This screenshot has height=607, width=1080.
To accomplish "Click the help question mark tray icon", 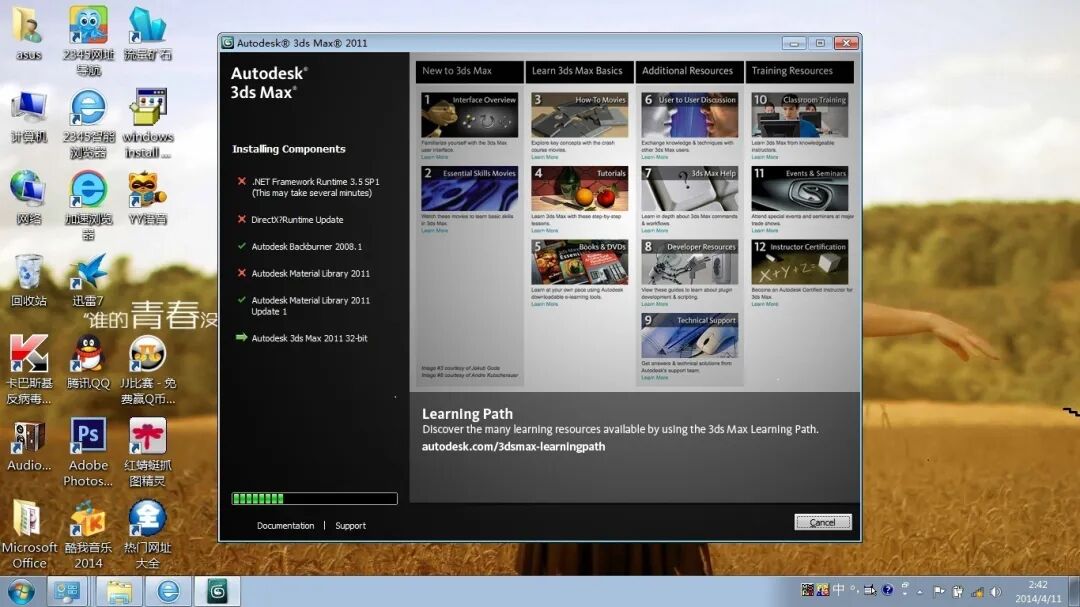I will (x=887, y=590).
